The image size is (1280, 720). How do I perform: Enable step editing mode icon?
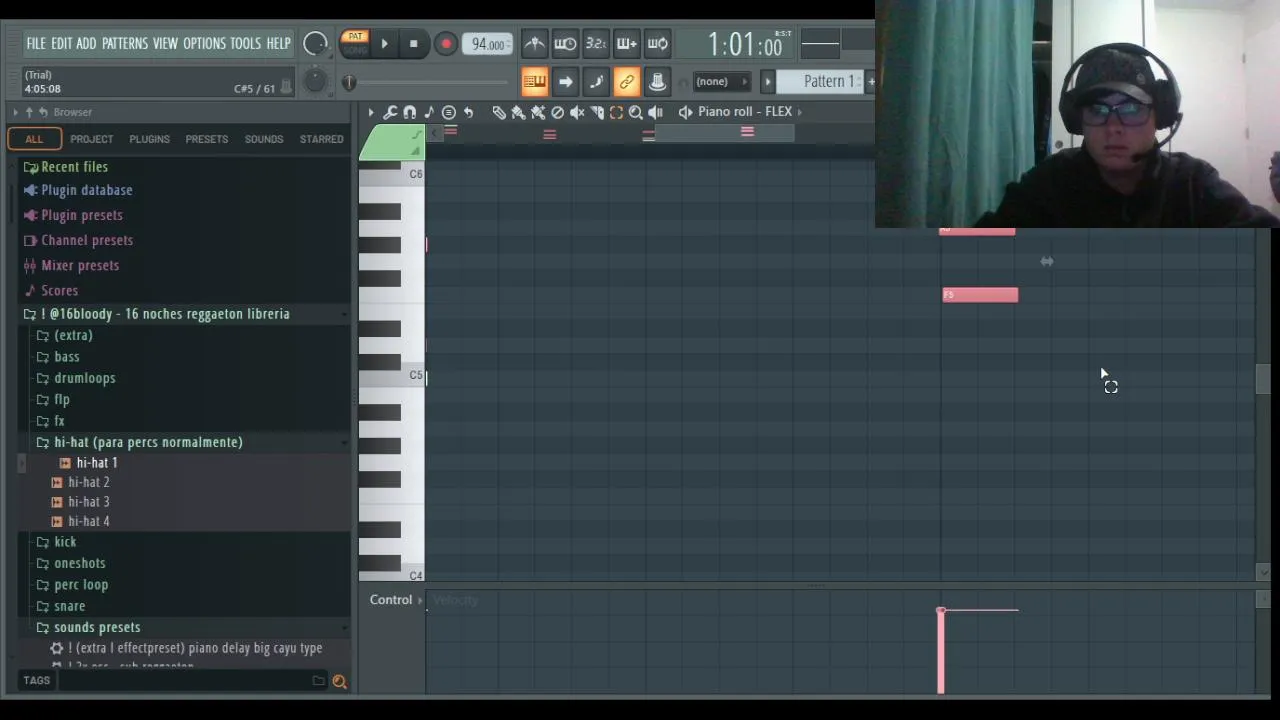click(596, 81)
